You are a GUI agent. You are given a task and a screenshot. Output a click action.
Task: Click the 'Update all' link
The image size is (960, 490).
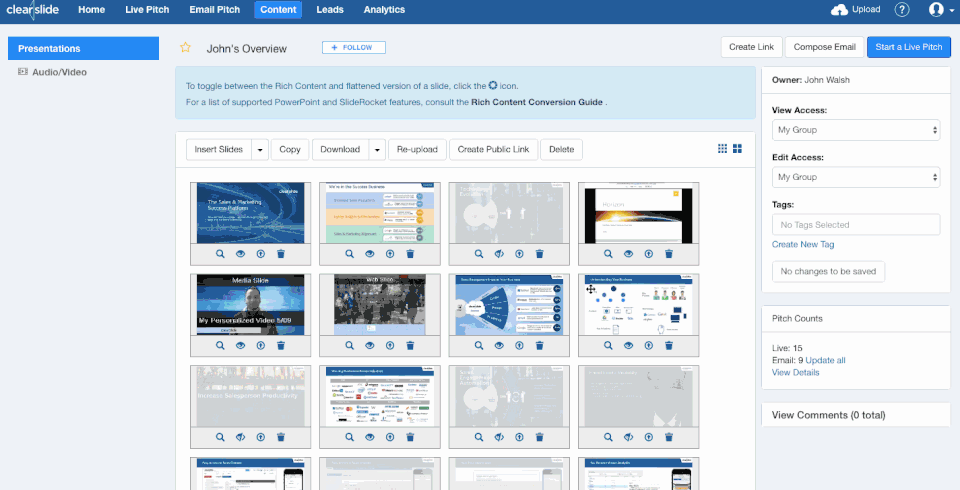825,360
